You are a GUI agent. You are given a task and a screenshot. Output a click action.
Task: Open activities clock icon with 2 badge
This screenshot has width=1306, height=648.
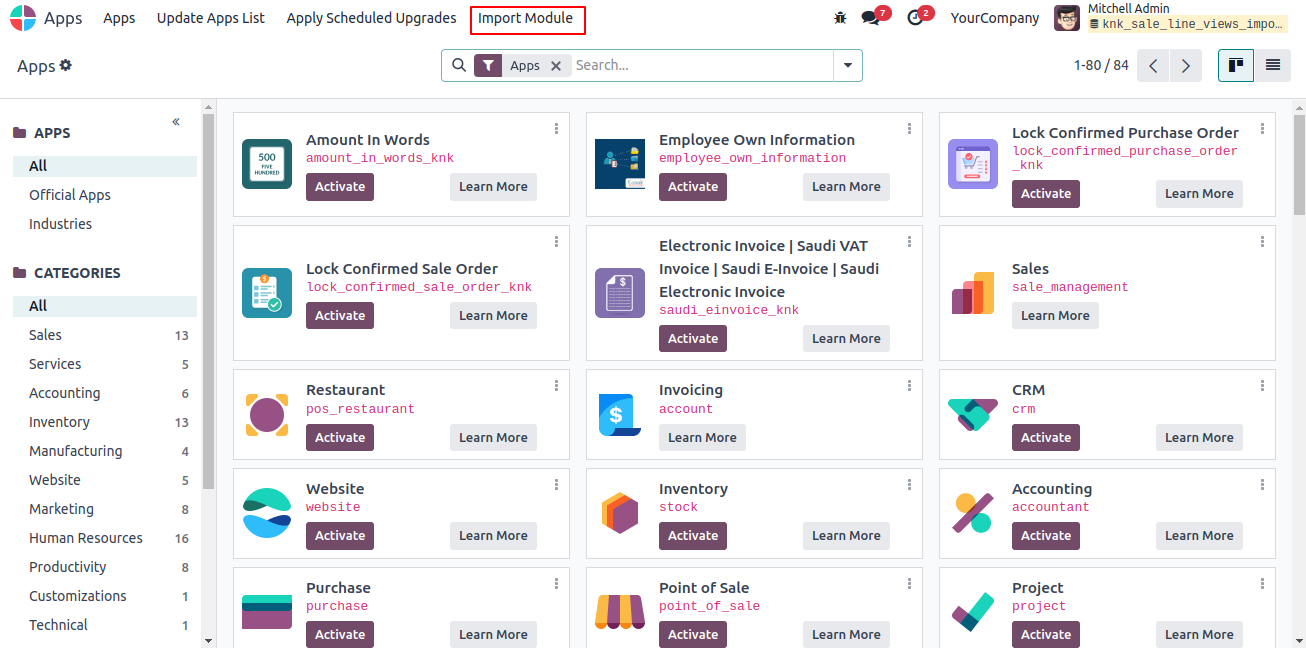(915, 18)
